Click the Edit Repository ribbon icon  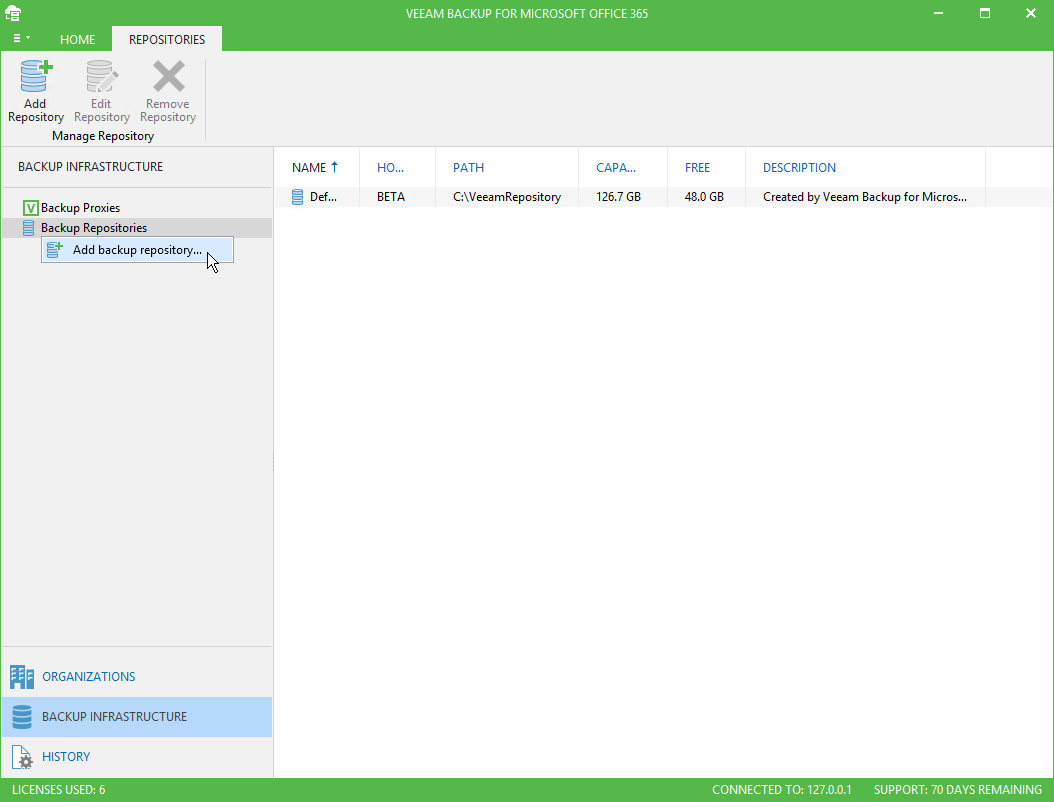pyautogui.click(x=102, y=76)
